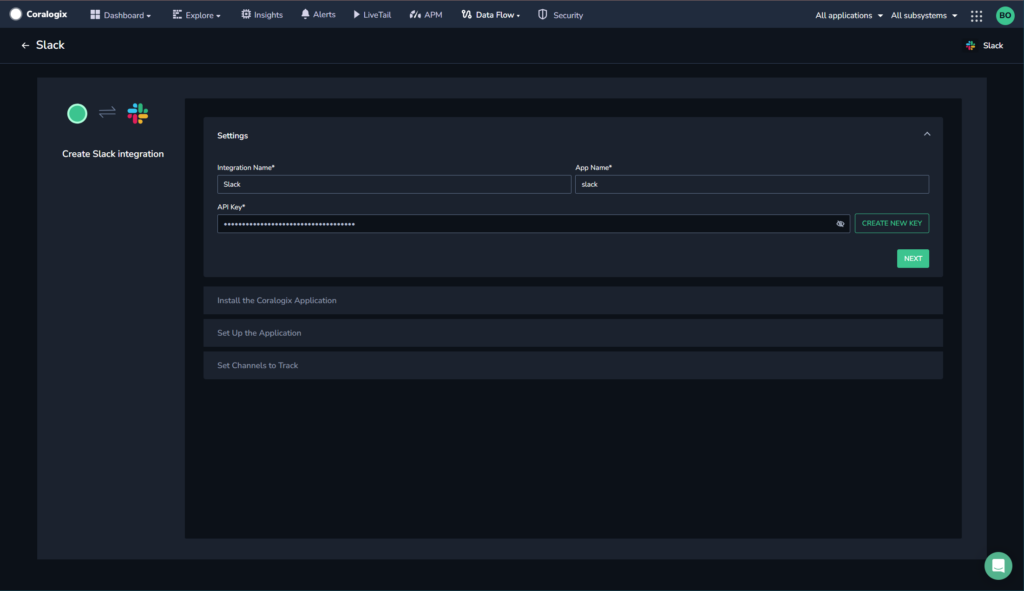Open the All subsystems filter dropdown
The image size is (1024, 591).
click(x=924, y=15)
